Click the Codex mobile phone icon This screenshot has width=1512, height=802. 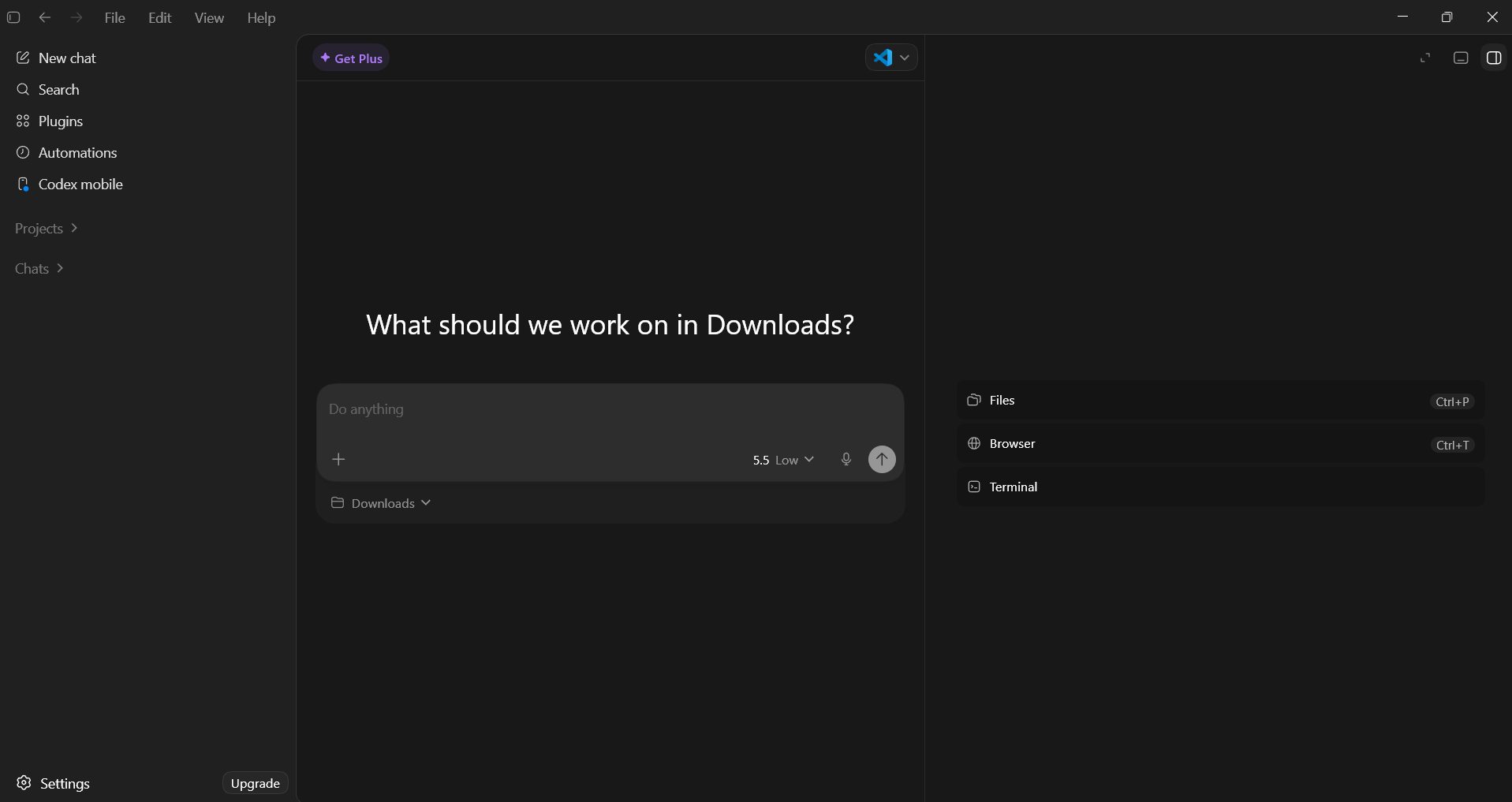coord(23,184)
